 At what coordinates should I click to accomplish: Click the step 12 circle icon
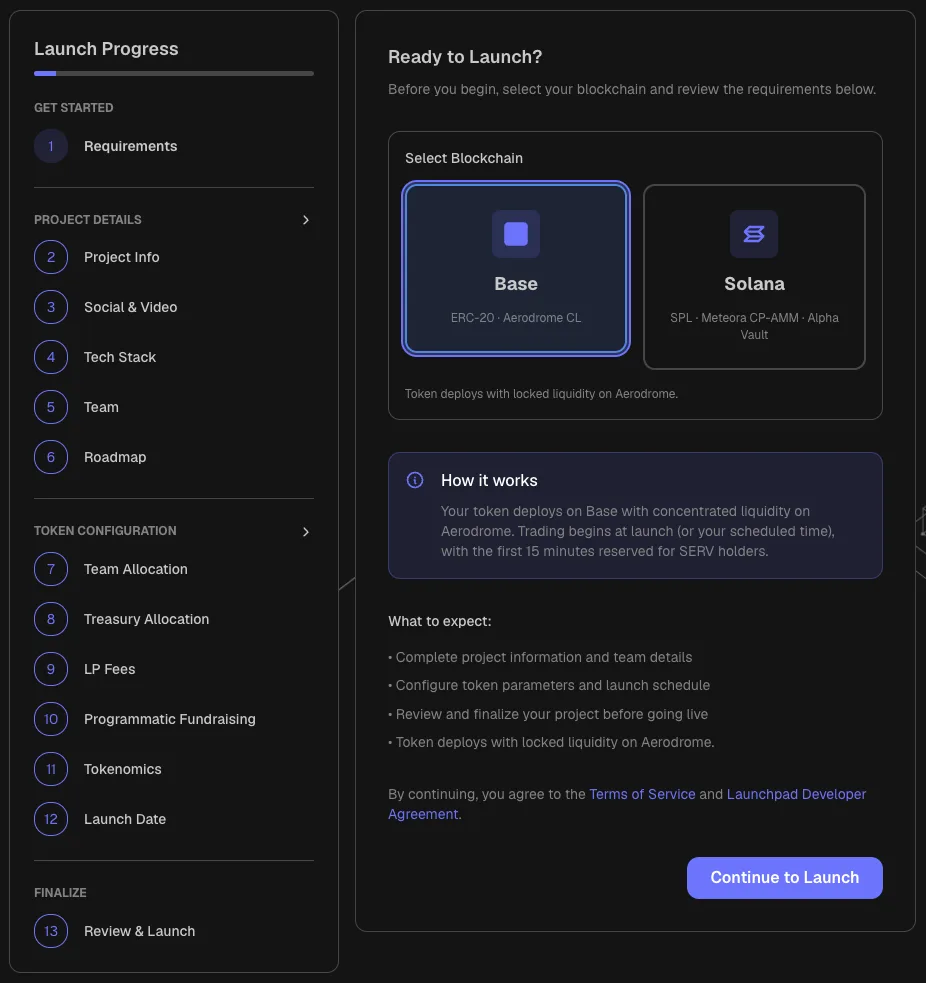(x=51, y=819)
